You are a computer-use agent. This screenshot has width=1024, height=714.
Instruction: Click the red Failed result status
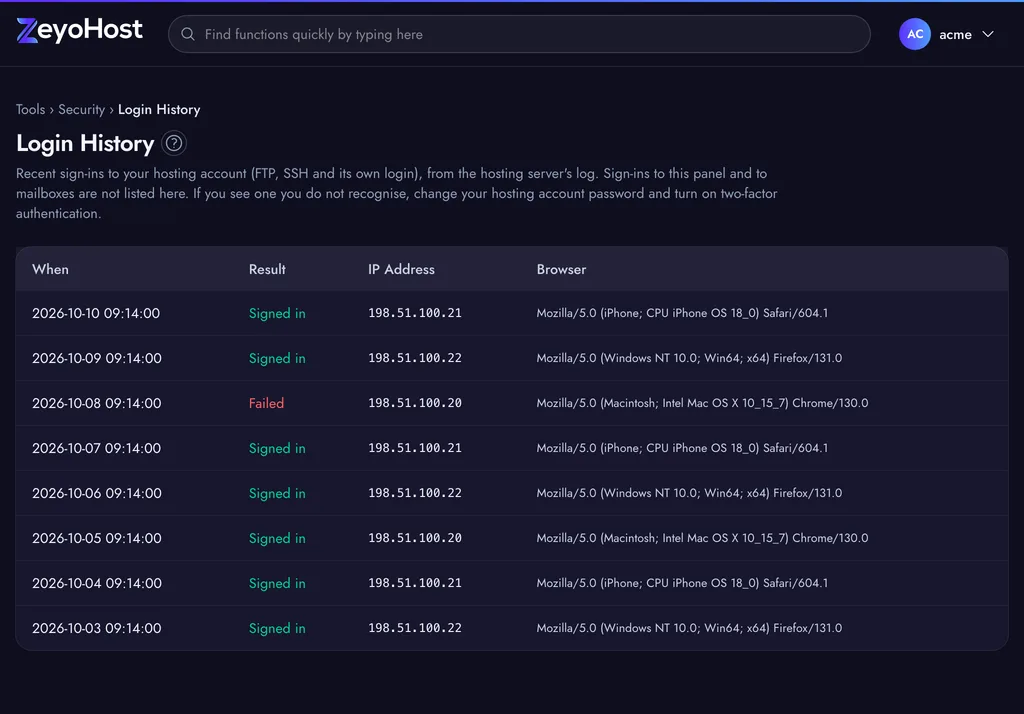coord(266,403)
